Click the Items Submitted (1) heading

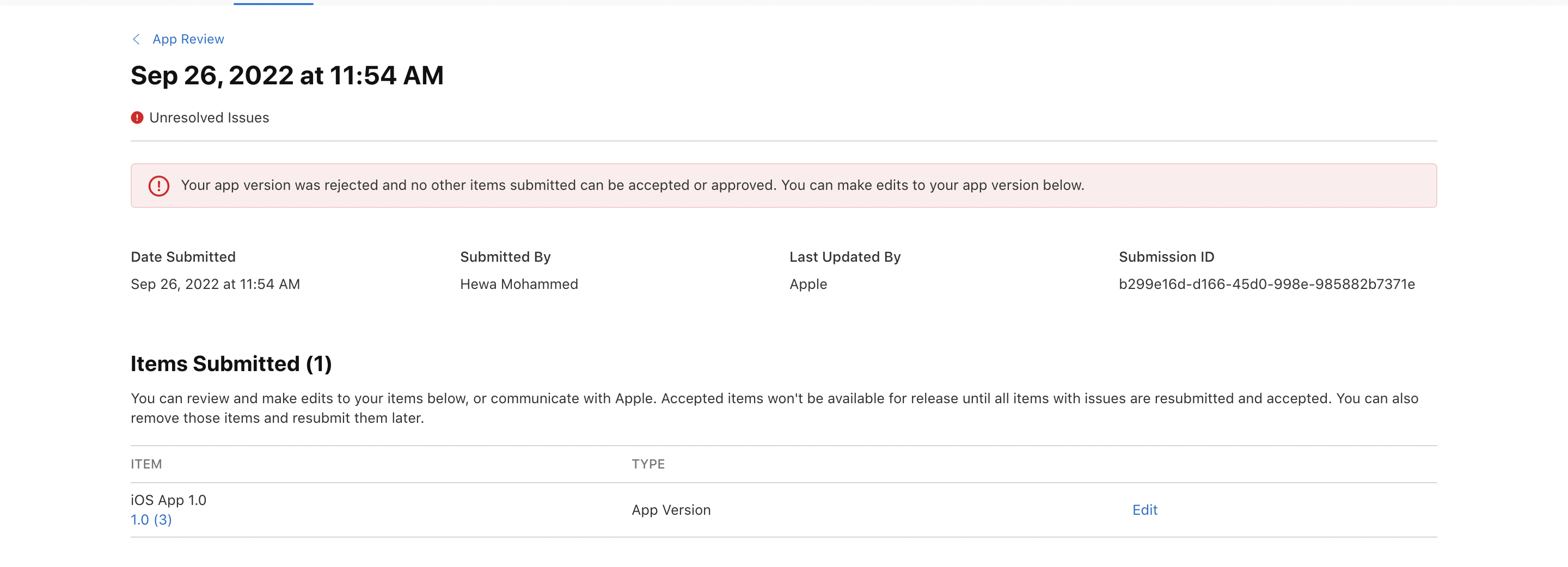click(231, 364)
